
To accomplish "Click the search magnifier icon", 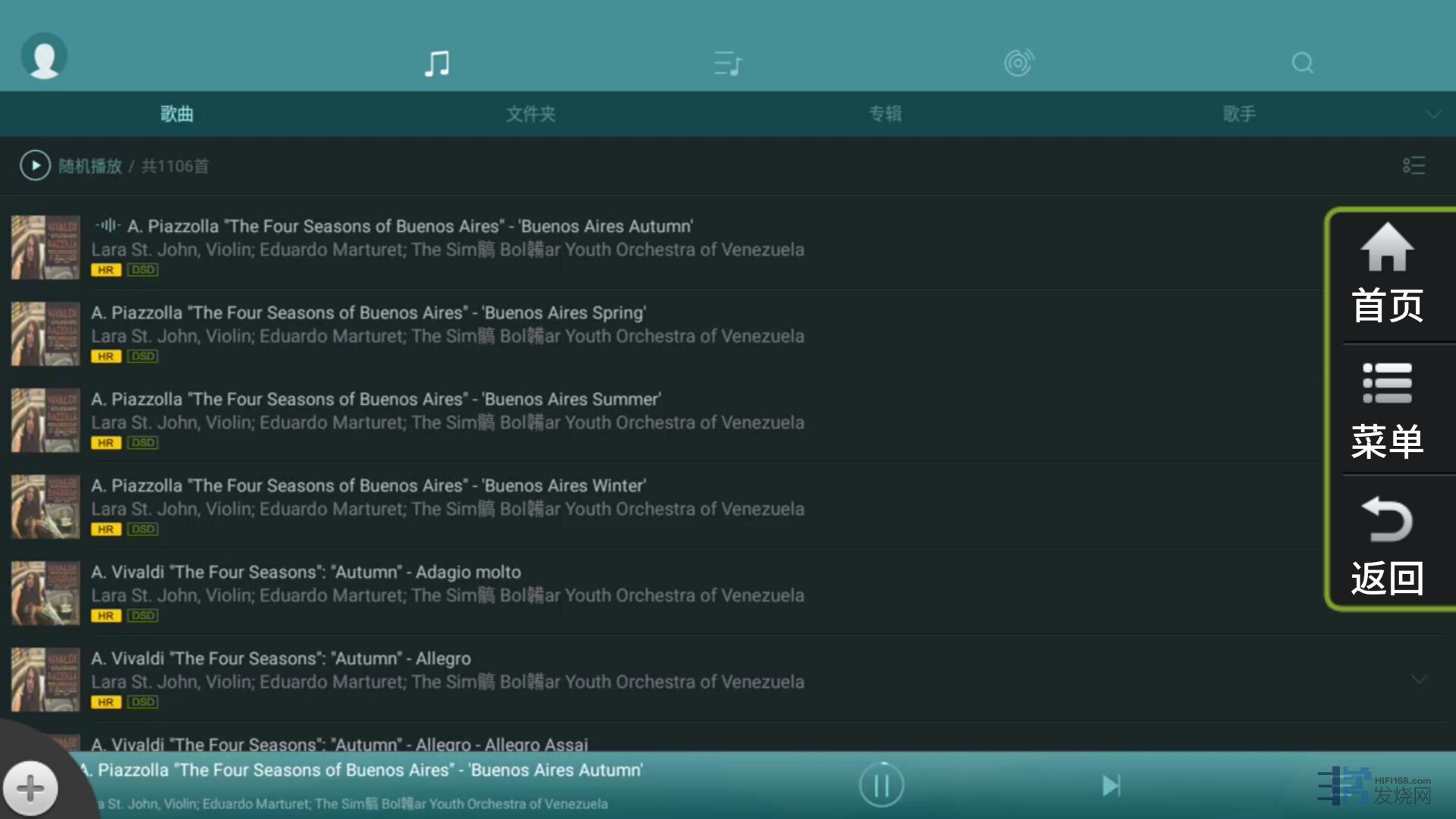I will click(1302, 63).
